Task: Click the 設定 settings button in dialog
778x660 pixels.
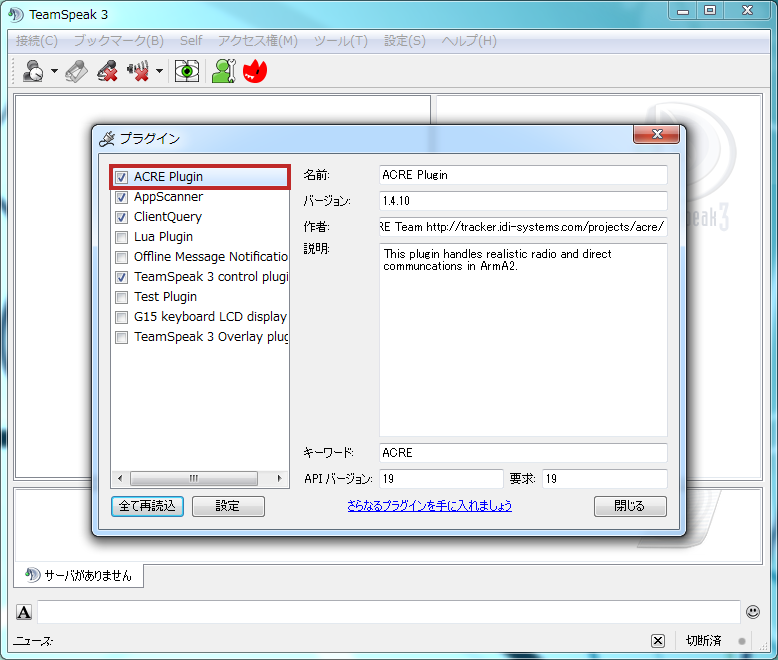Action: pyautogui.click(x=228, y=506)
